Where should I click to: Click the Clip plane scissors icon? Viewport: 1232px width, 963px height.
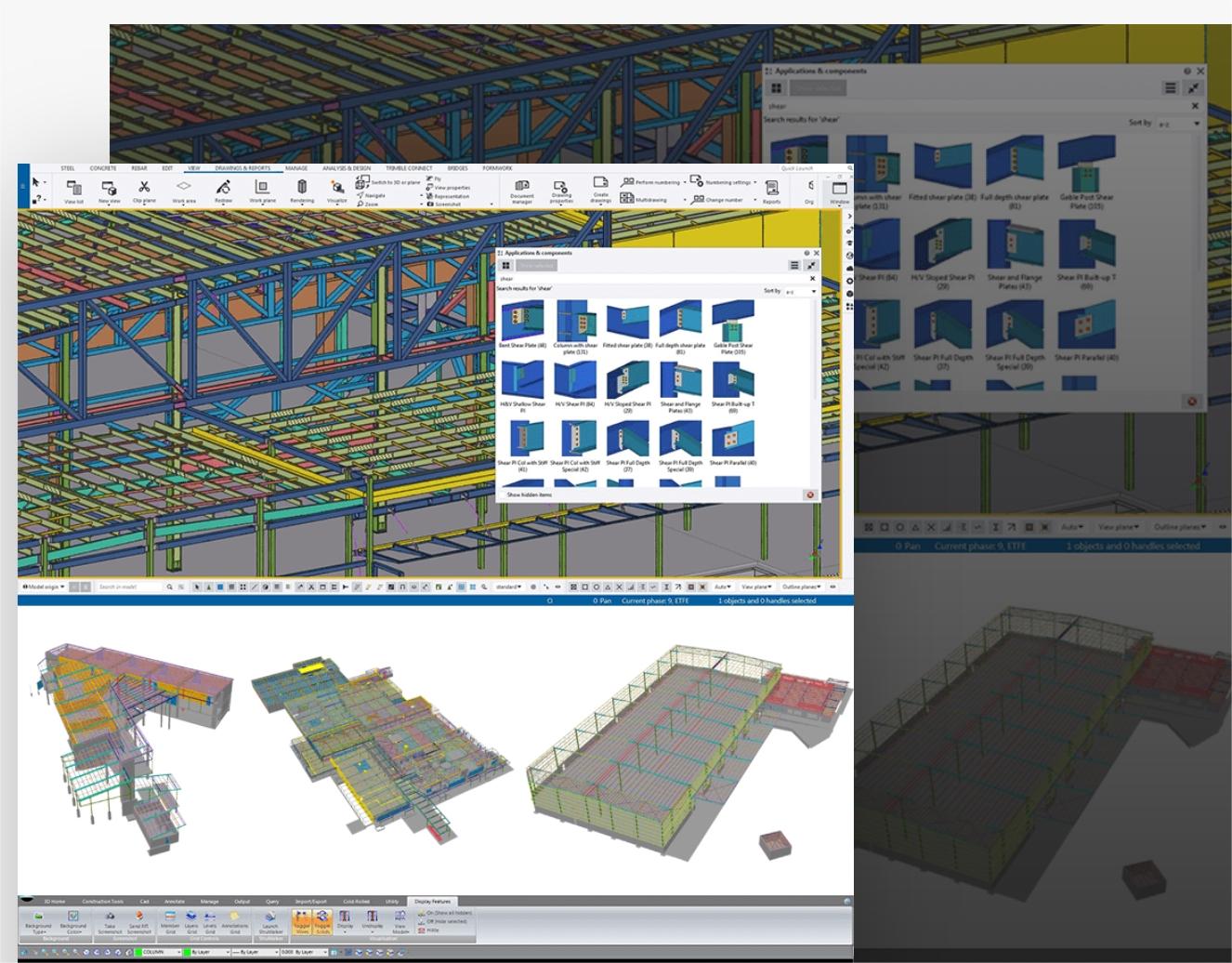click(x=144, y=188)
